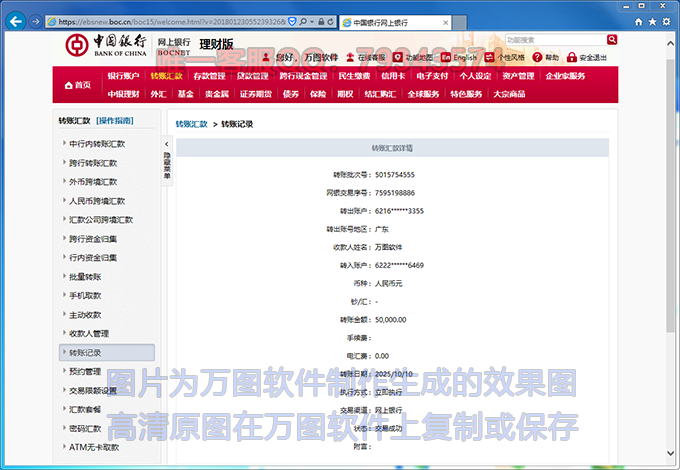Open the 信用卡 navigation tab
This screenshot has width=680, height=470.
(393, 75)
